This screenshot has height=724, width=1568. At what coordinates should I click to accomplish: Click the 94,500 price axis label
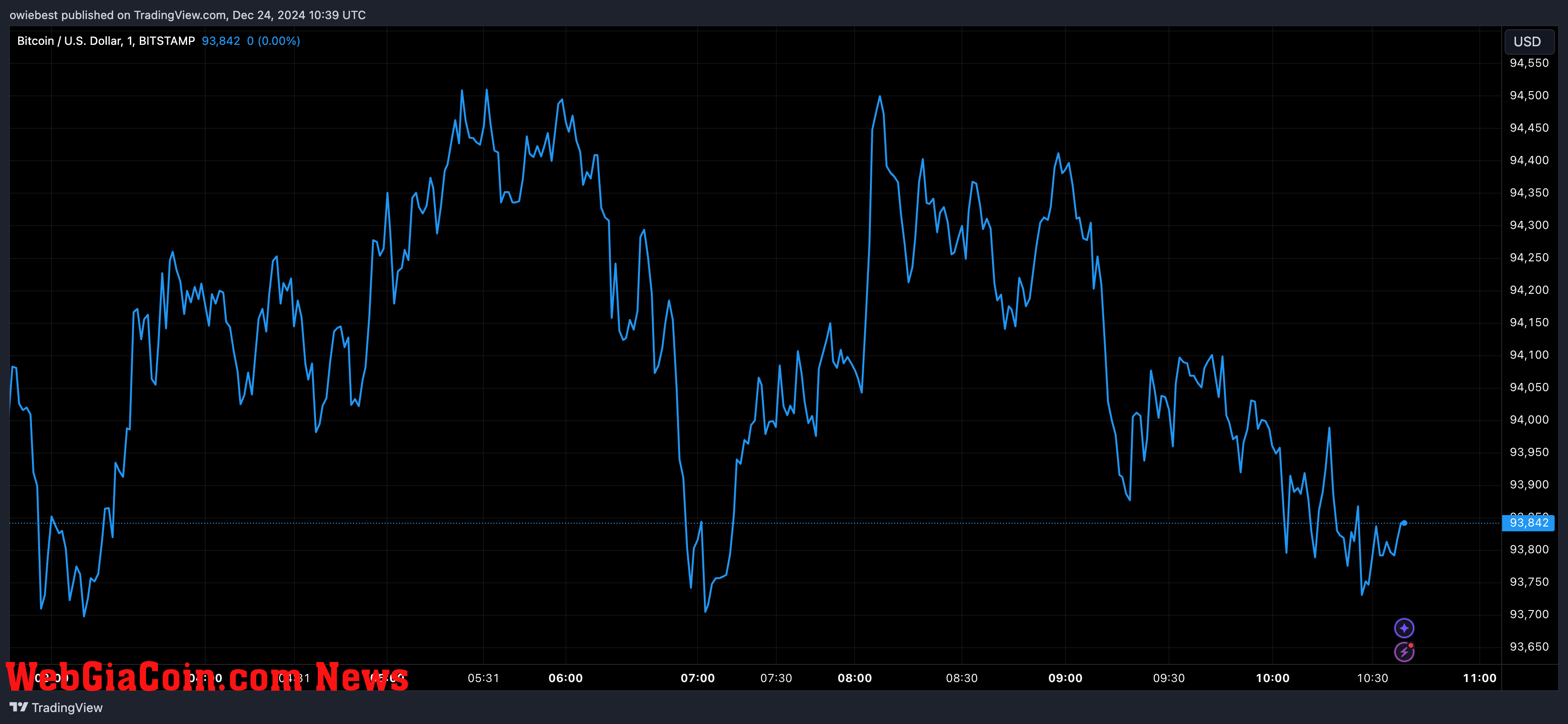[1529, 95]
